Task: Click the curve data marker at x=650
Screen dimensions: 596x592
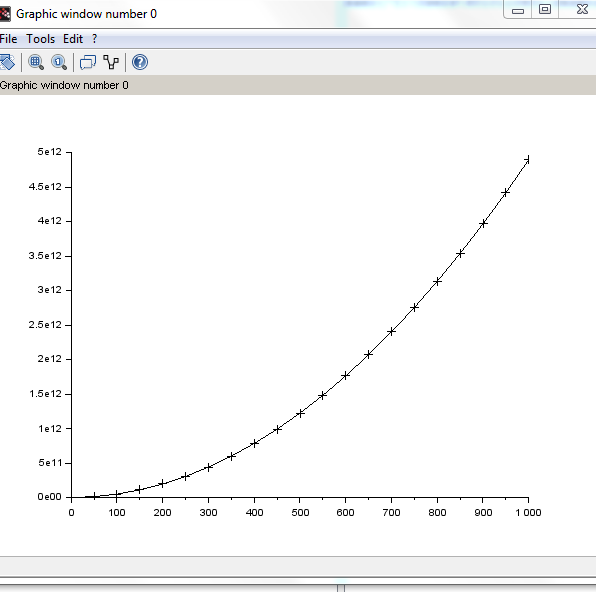Action: 368,354
